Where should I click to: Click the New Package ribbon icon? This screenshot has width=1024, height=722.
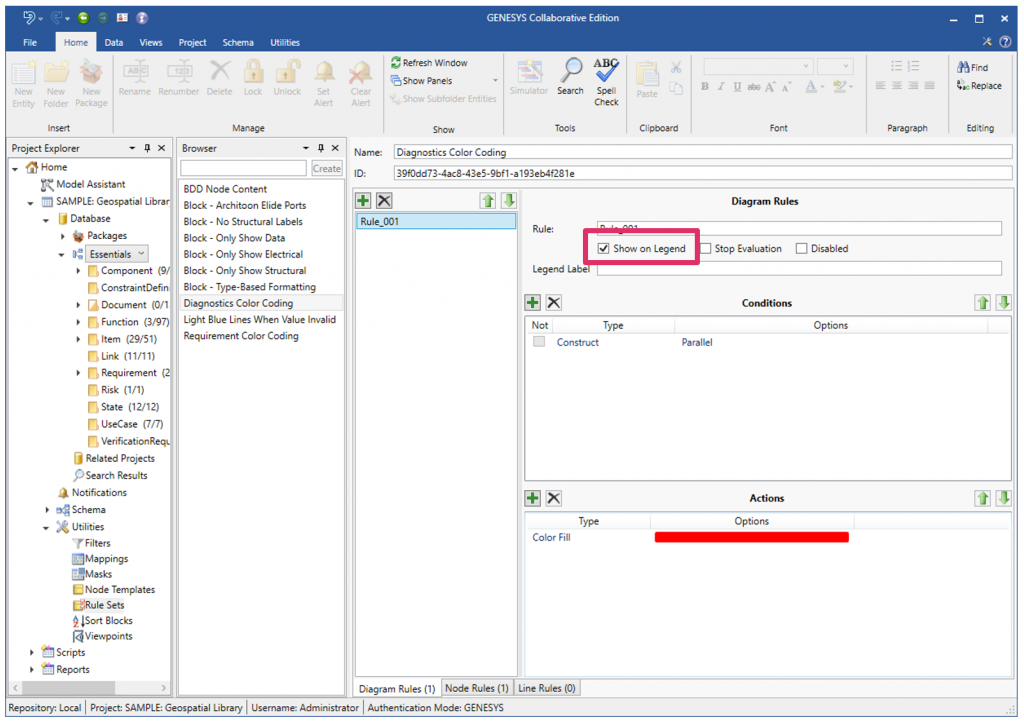[x=91, y=73]
